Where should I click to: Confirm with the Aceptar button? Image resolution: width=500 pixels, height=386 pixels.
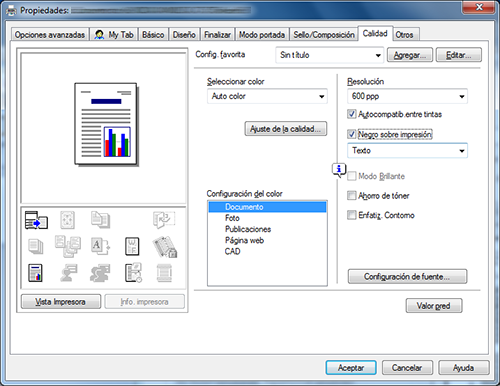pyautogui.click(x=351, y=368)
